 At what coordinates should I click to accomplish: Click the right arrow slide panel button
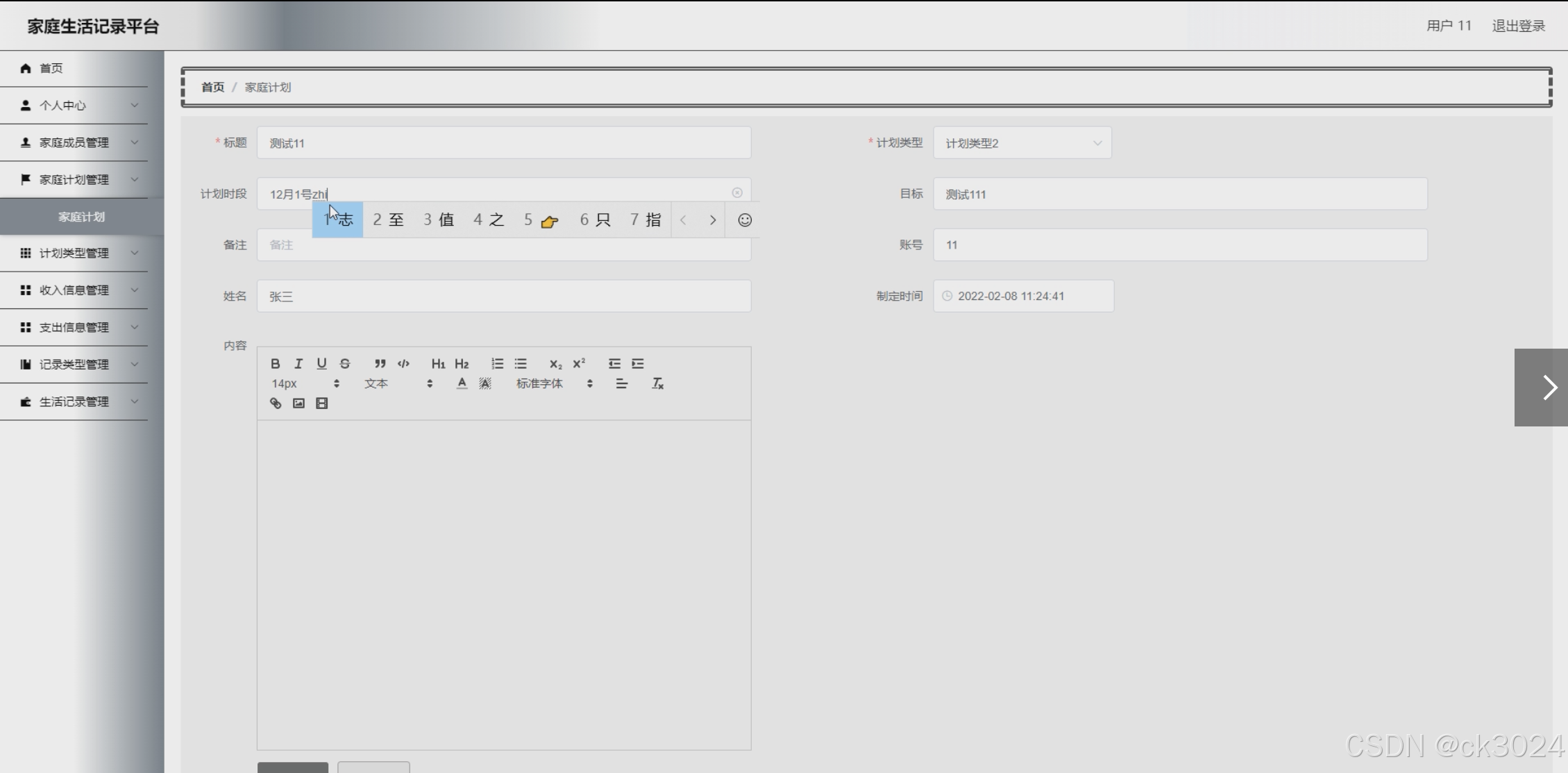point(1541,388)
